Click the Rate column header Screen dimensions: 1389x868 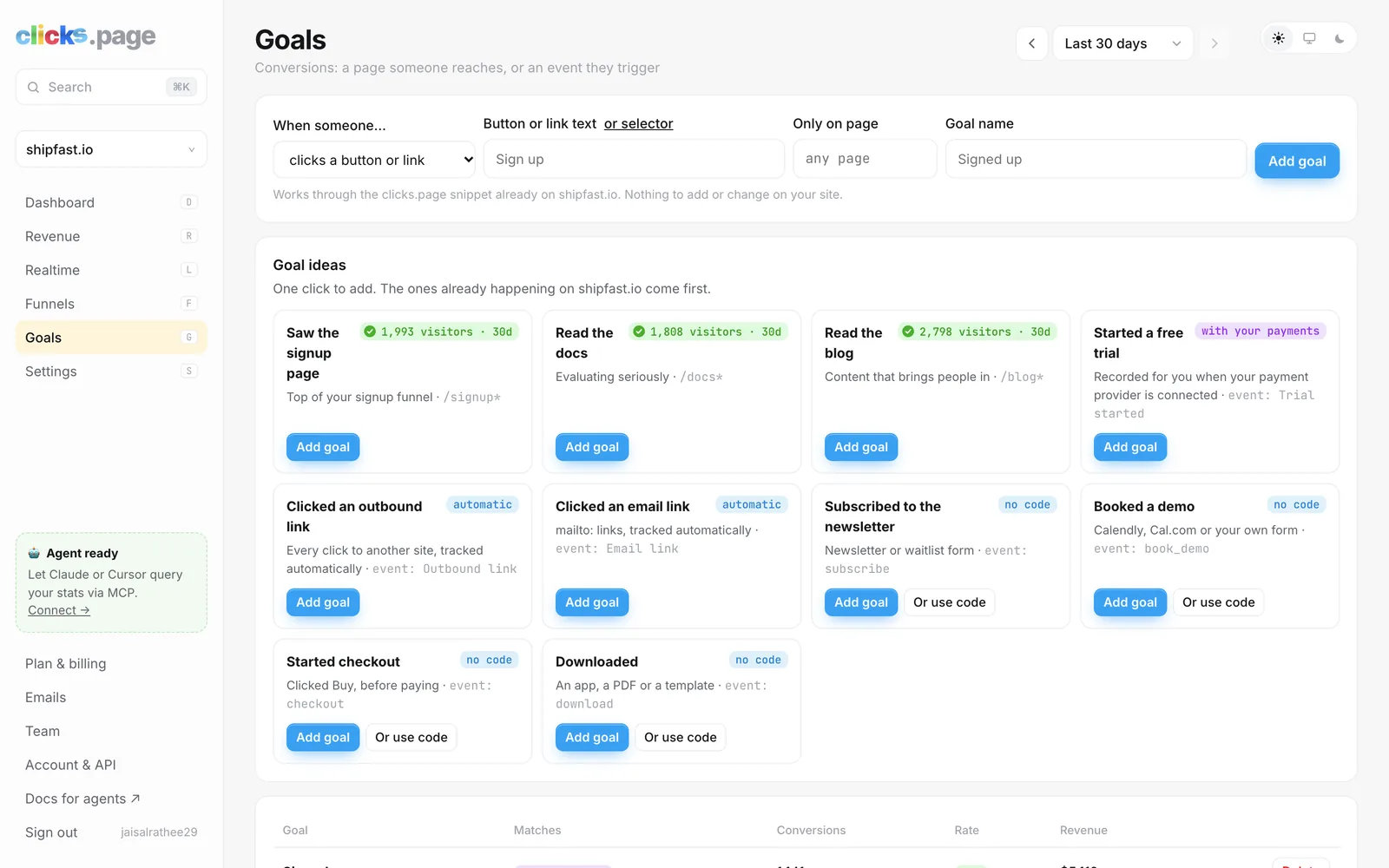tap(966, 831)
